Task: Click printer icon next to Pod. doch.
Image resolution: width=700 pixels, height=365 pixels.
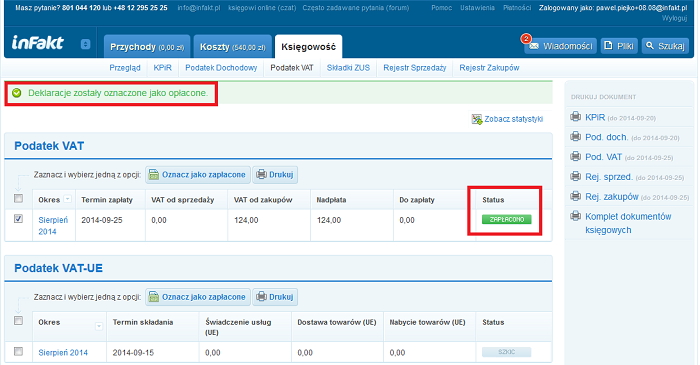Action: point(575,137)
